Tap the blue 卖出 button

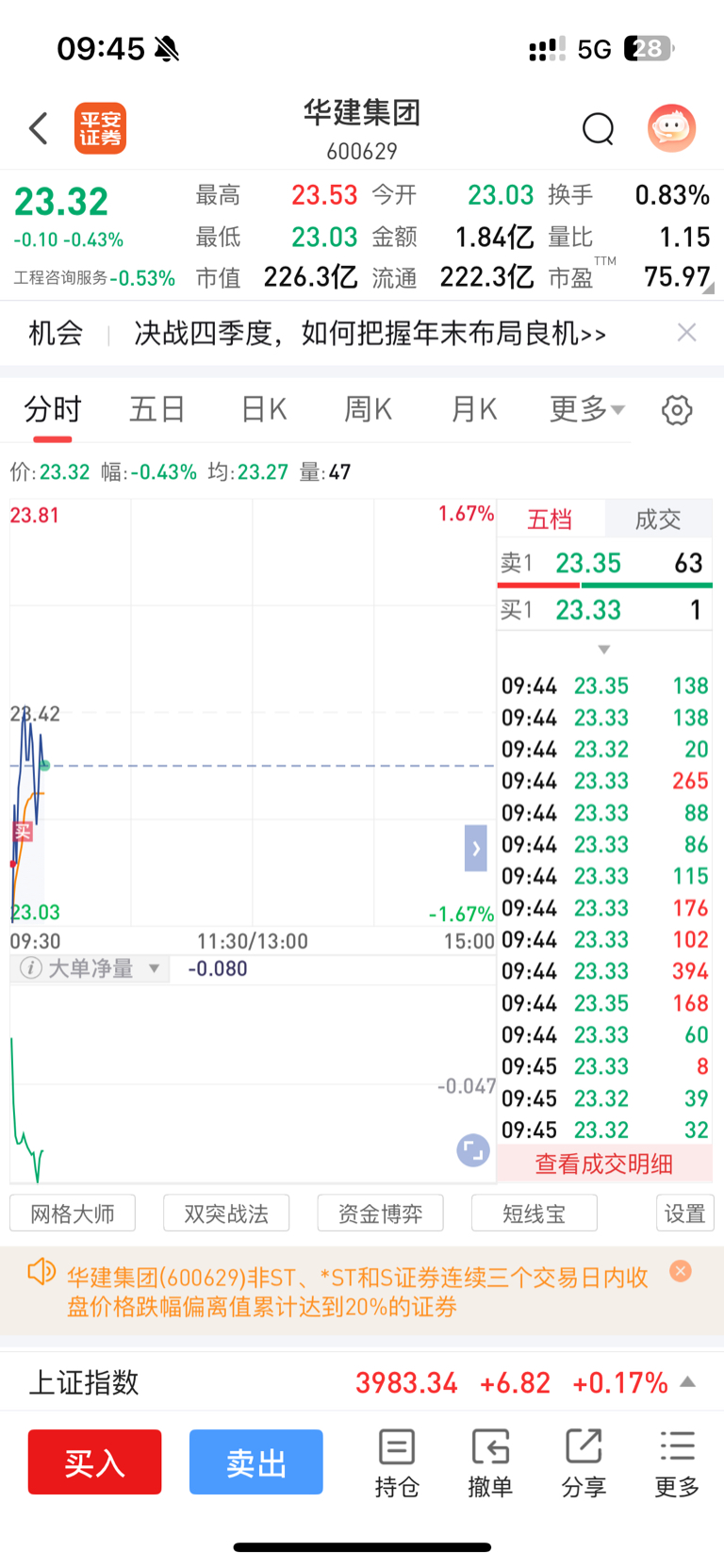[x=256, y=1461]
